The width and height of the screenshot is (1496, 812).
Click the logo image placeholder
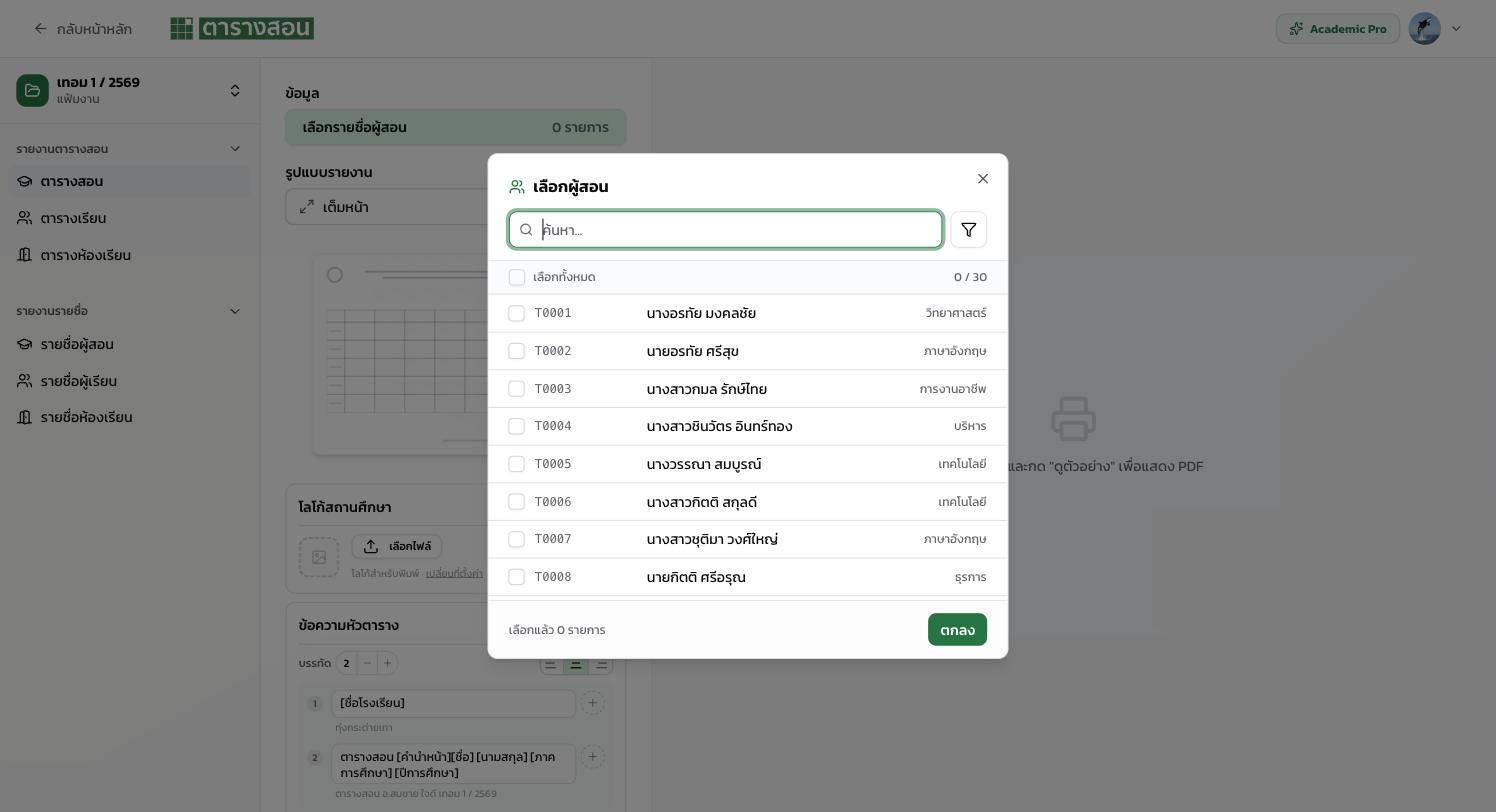tap(319, 557)
